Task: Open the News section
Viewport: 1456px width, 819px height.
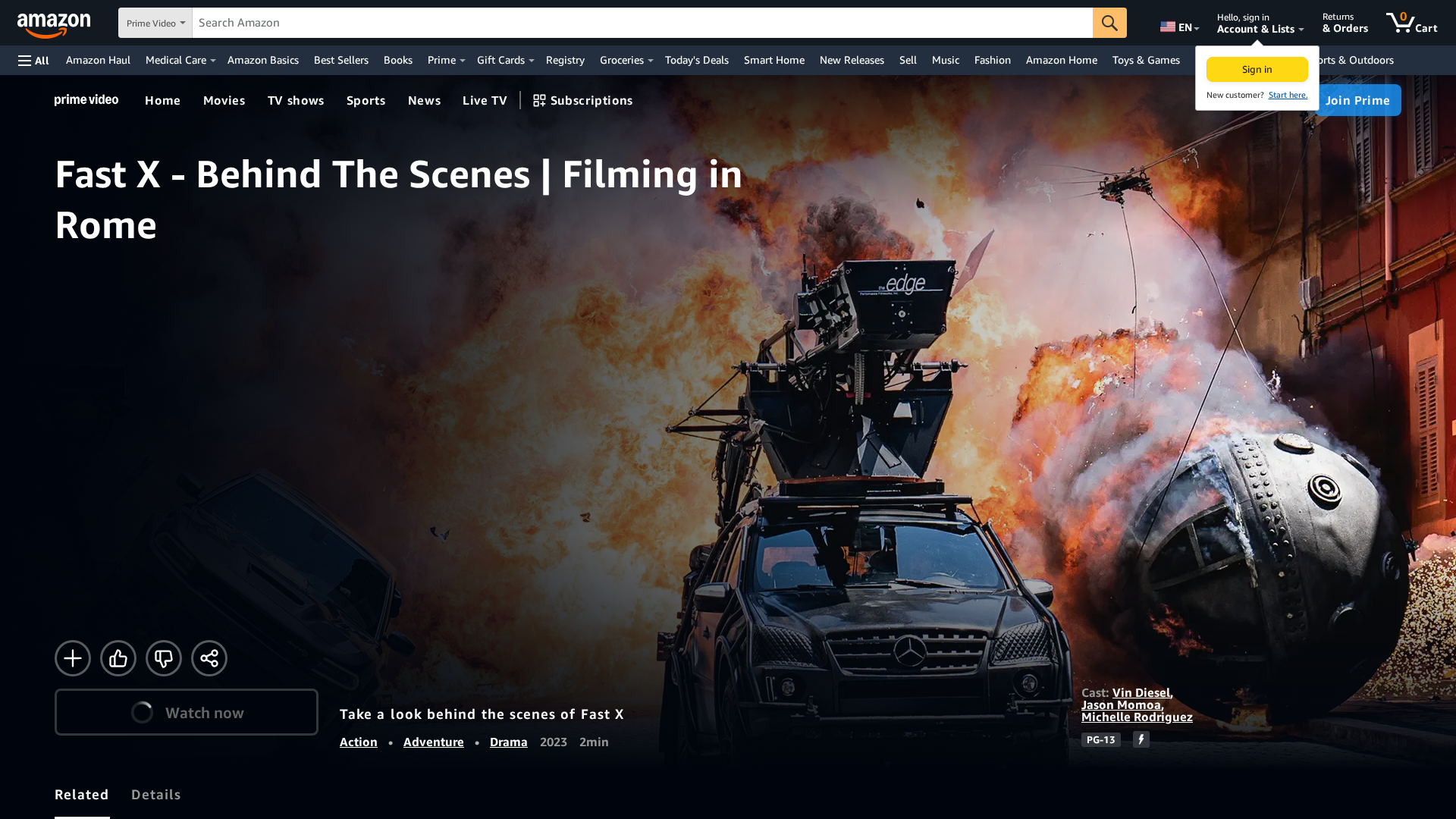Action: click(424, 100)
